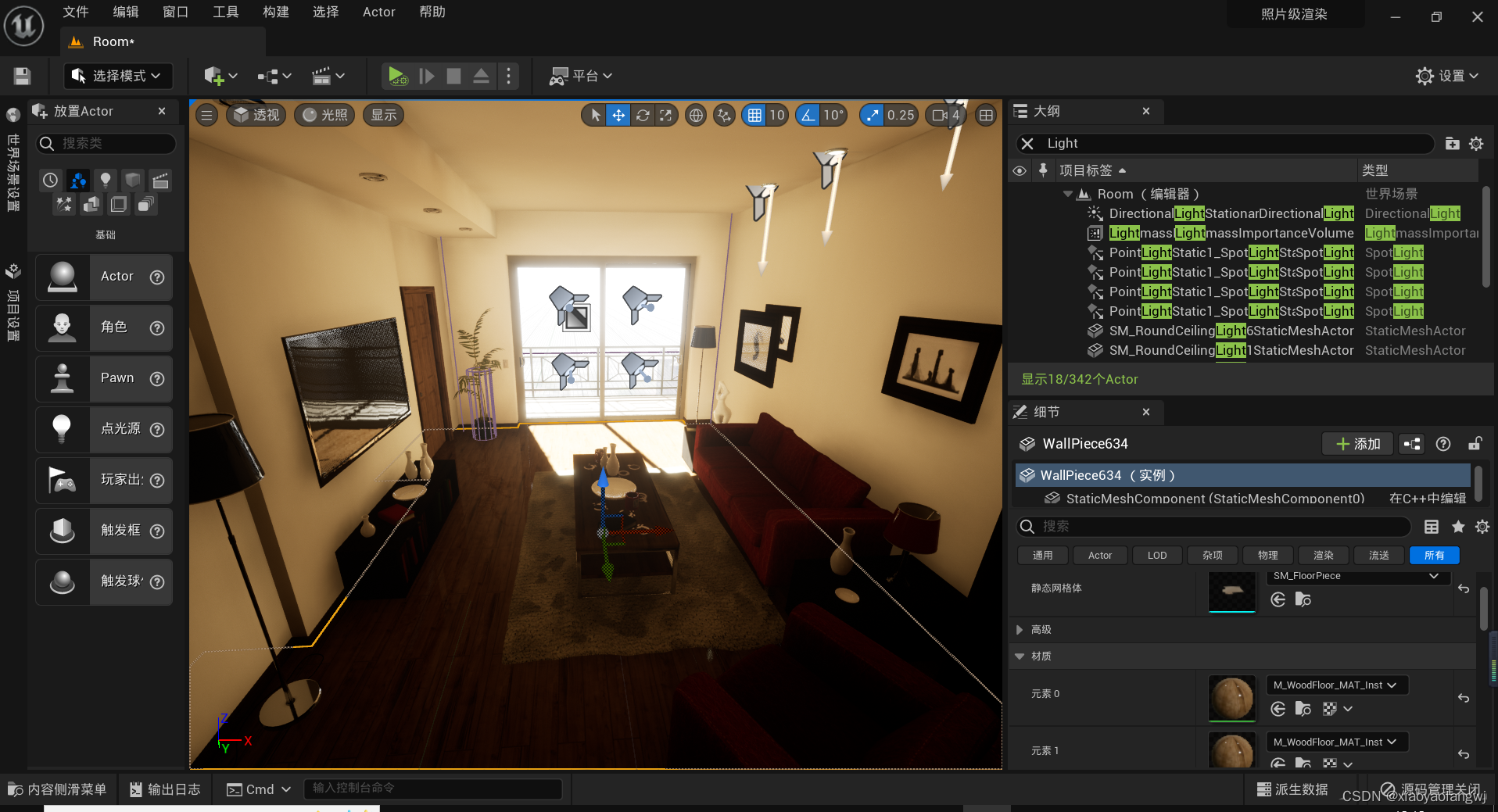
Task: Open the Lit 光照 view mode menu
Action: tap(325, 116)
